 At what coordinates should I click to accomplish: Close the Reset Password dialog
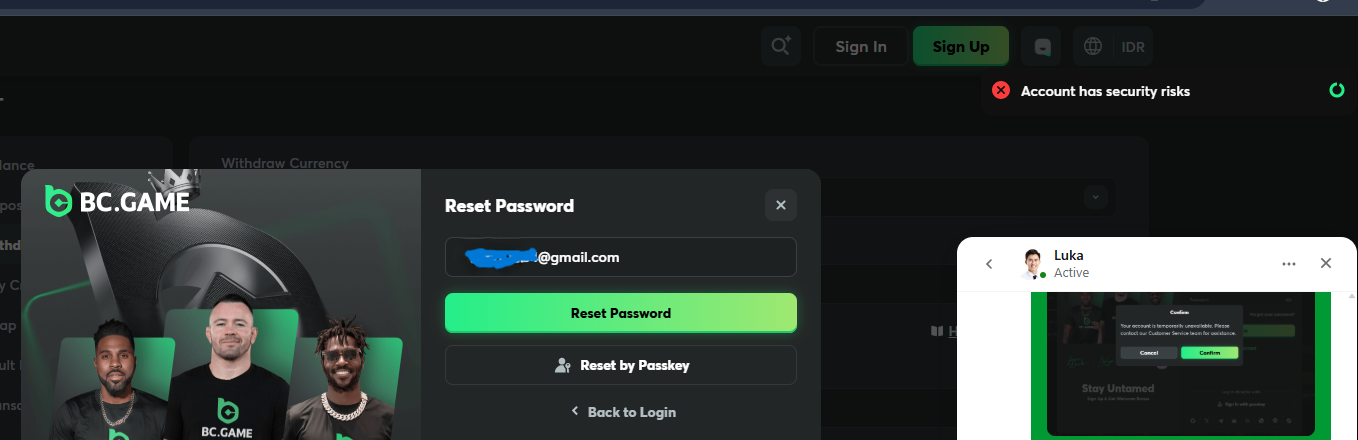pos(780,205)
